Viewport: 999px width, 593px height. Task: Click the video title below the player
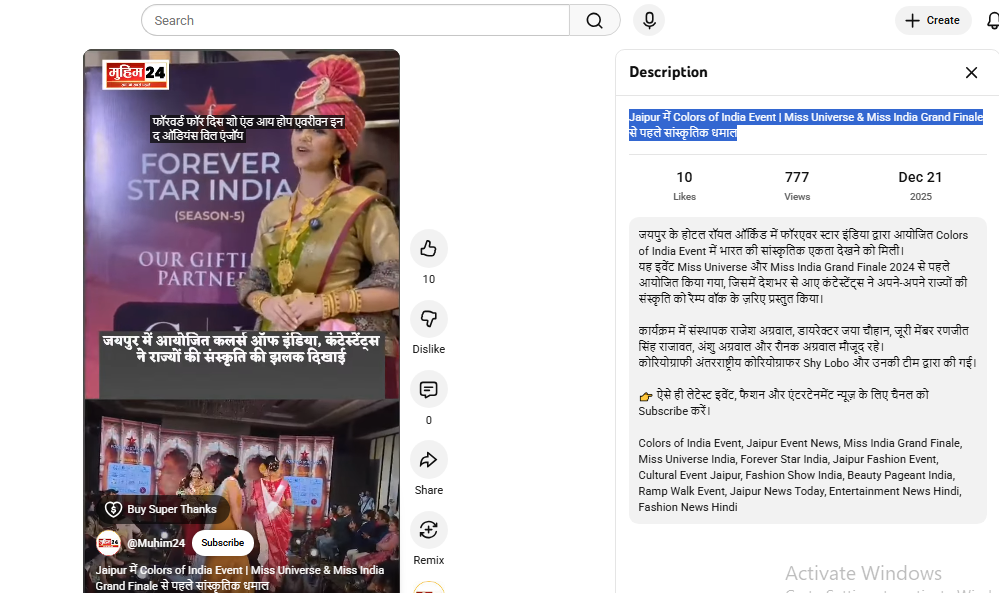(x=240, y=577)
